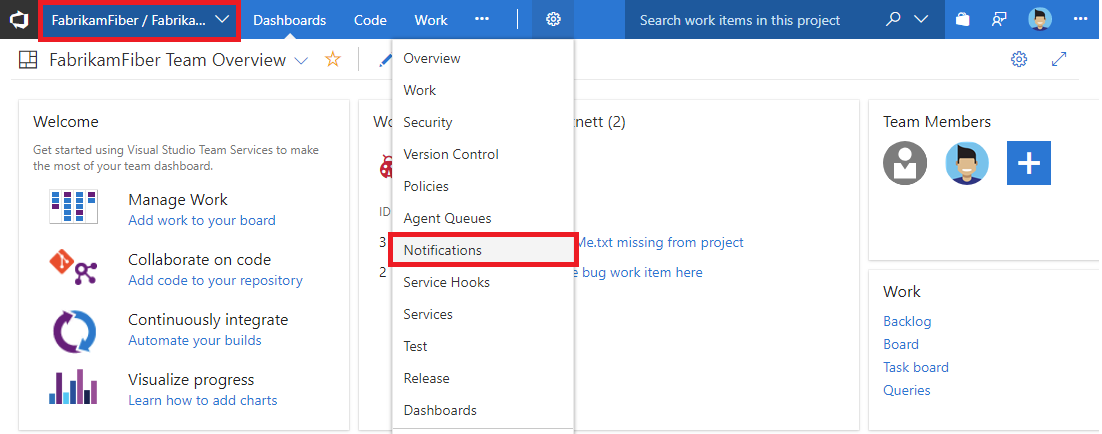Favorite the dashboard with the star
Image resolution: width=1102 pixels, height=434 pixels.
[x=332, y=60]
